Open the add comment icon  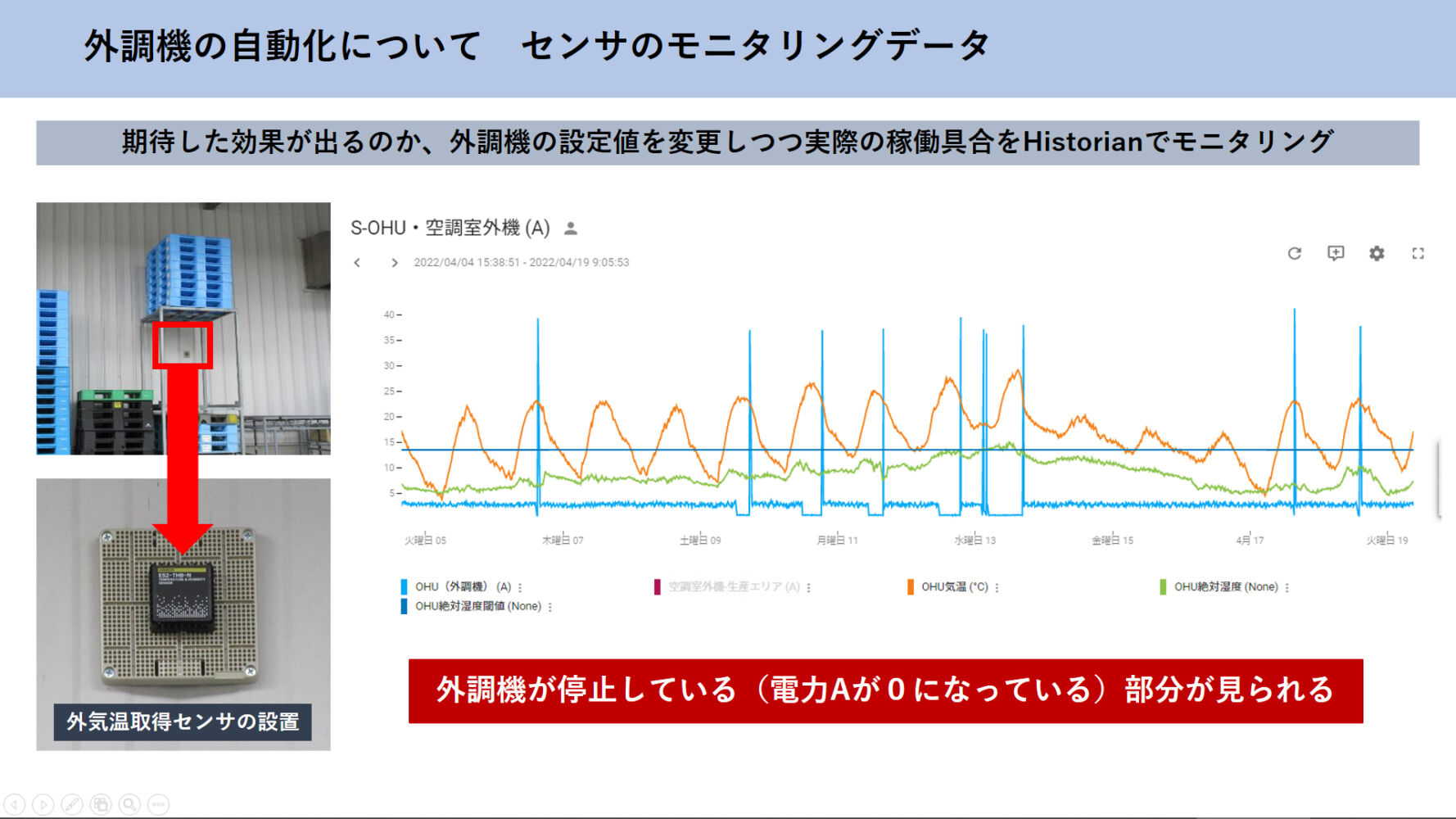tap(1336, 254)
